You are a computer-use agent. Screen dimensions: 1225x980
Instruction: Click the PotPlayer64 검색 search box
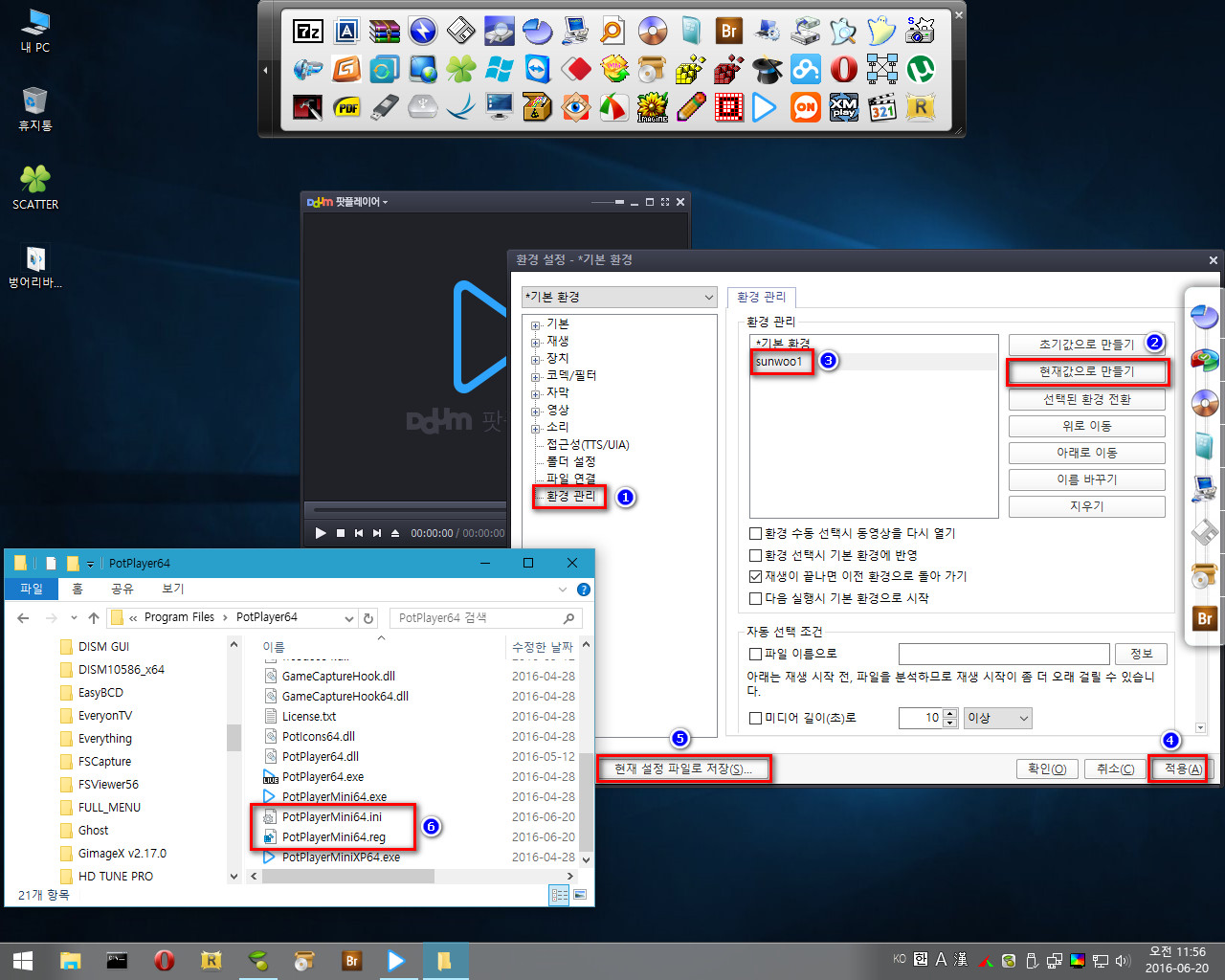point(486,618)
